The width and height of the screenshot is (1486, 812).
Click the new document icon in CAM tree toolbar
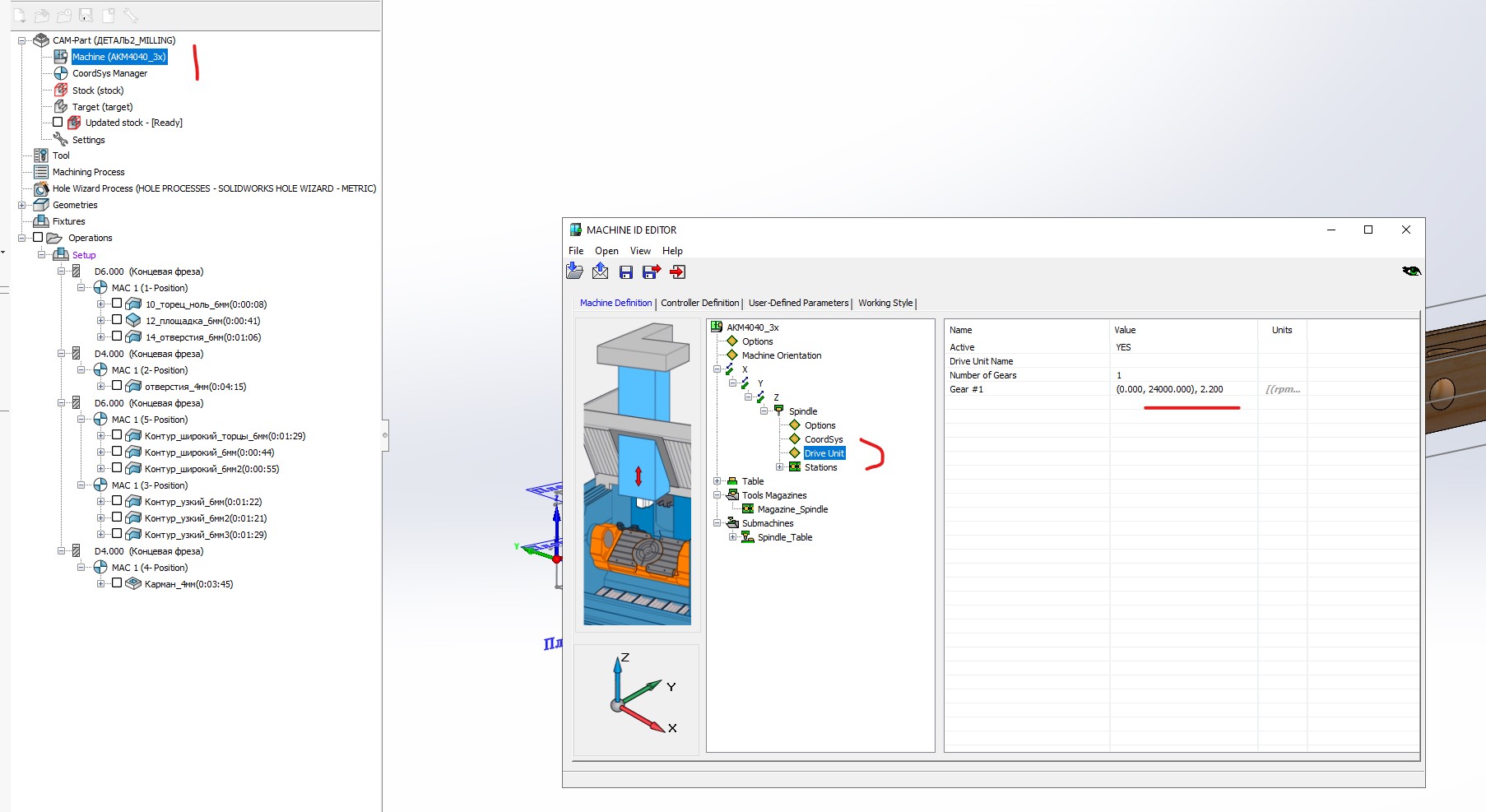pyautogui.click(x=20, y=15)
